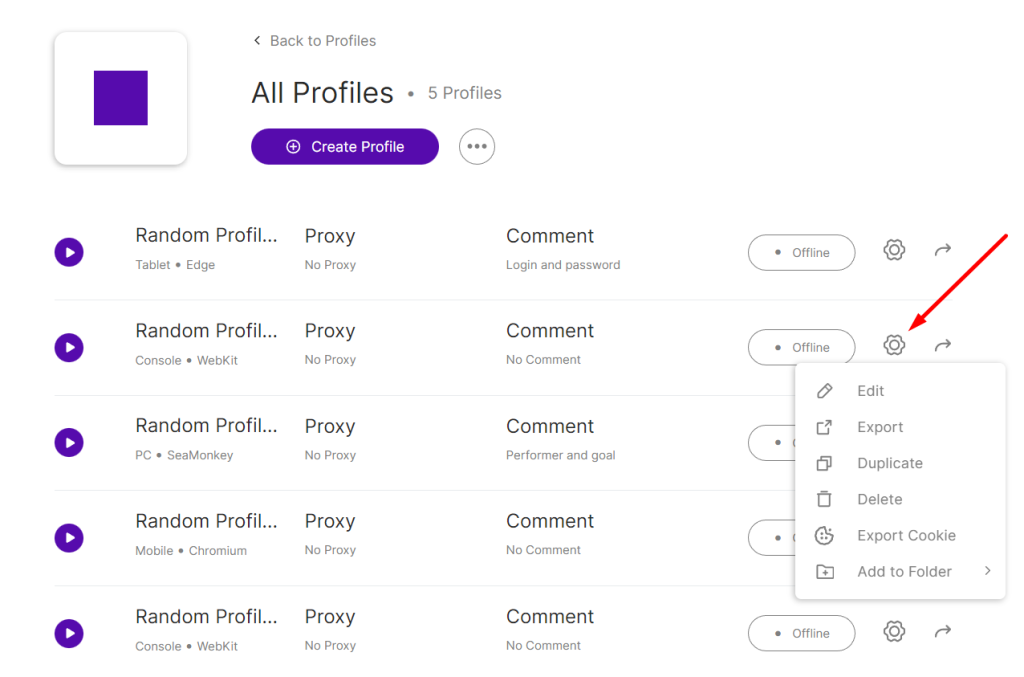This screenshot has width=1024, height=677.
Task: Start the PC SeaMonkey profile
Action: pos(69,443)
